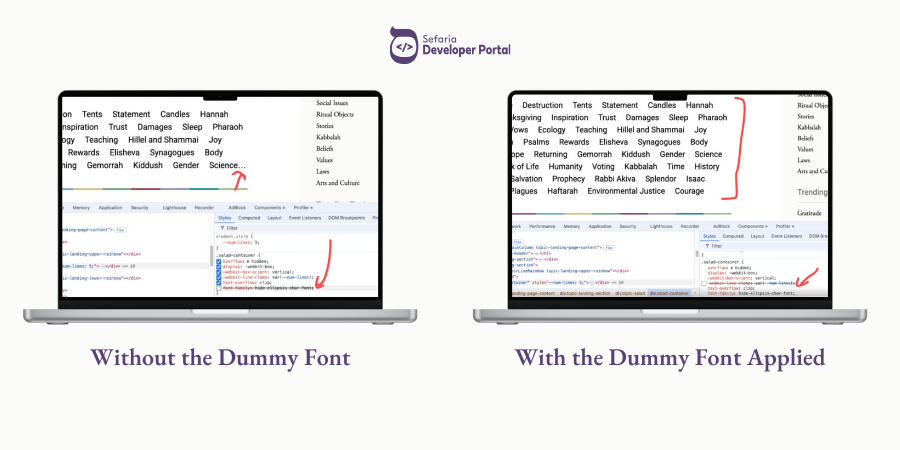Click Filter input in left laptop styles pane
This screenshot has height=450, width=900.
(x=298, y=228)
